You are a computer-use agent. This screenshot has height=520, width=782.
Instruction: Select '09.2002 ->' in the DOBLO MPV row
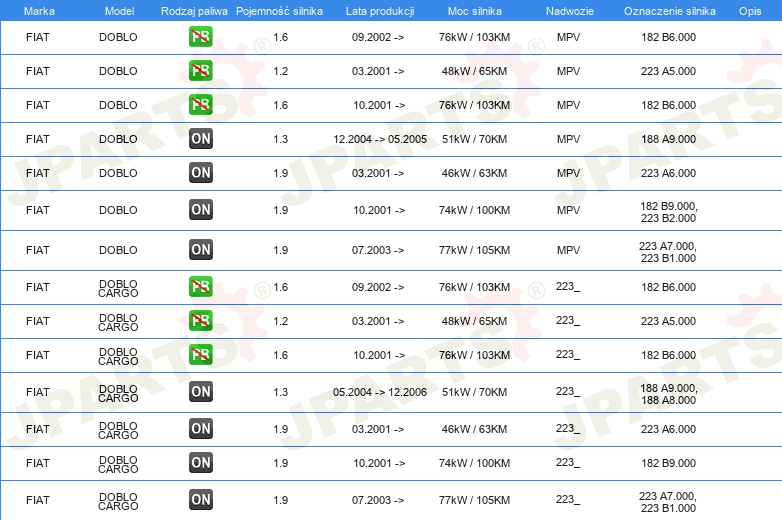[378, 37]
